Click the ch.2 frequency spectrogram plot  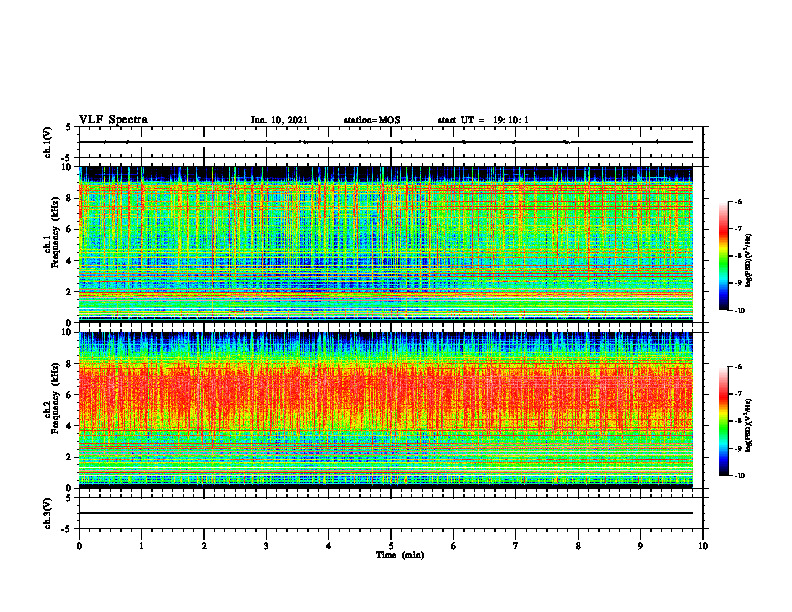click(x=386, y=410)
